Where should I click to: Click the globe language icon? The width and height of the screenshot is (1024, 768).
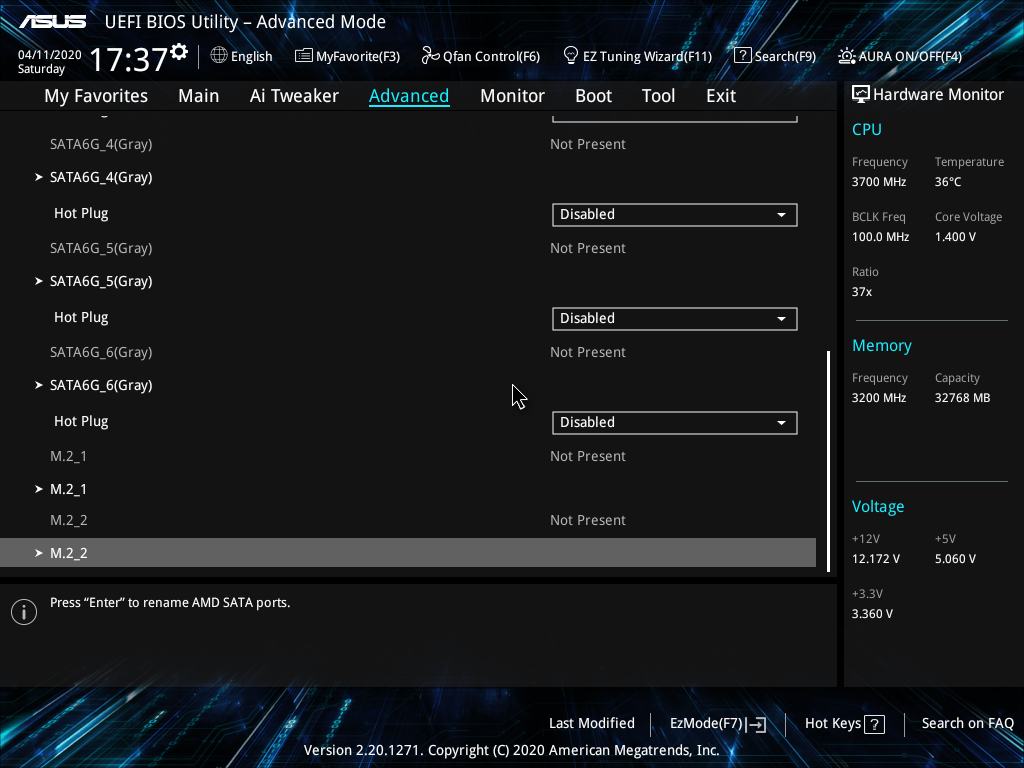(x=219, y=56)
